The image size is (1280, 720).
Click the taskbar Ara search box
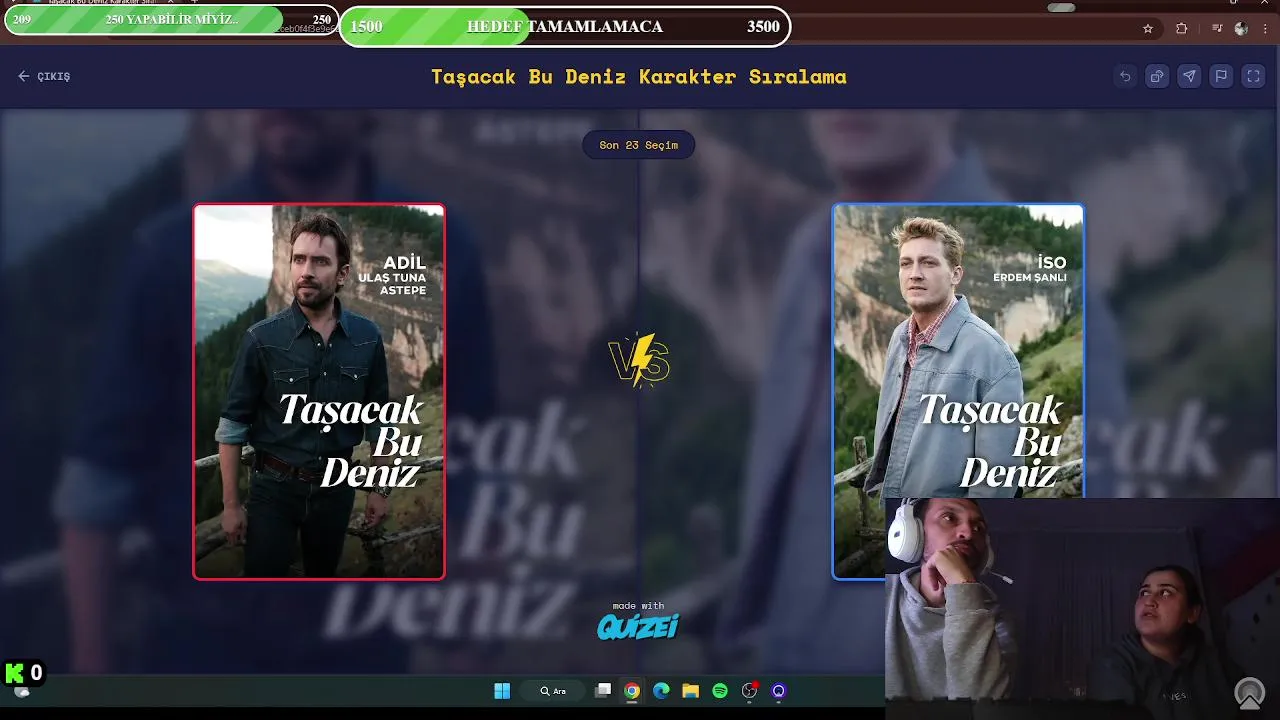553,691
